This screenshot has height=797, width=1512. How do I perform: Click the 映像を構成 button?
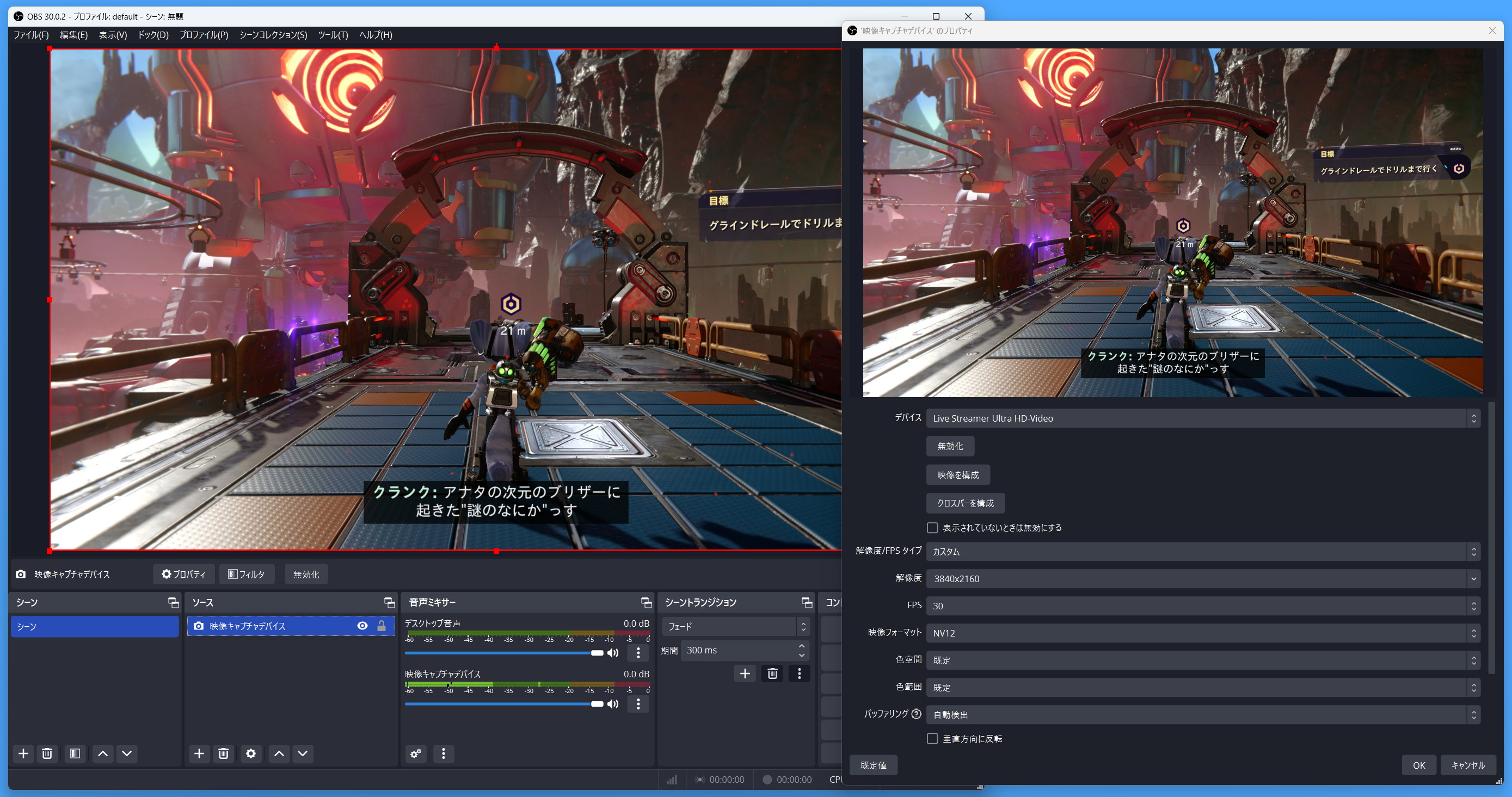tap(958, 475)
